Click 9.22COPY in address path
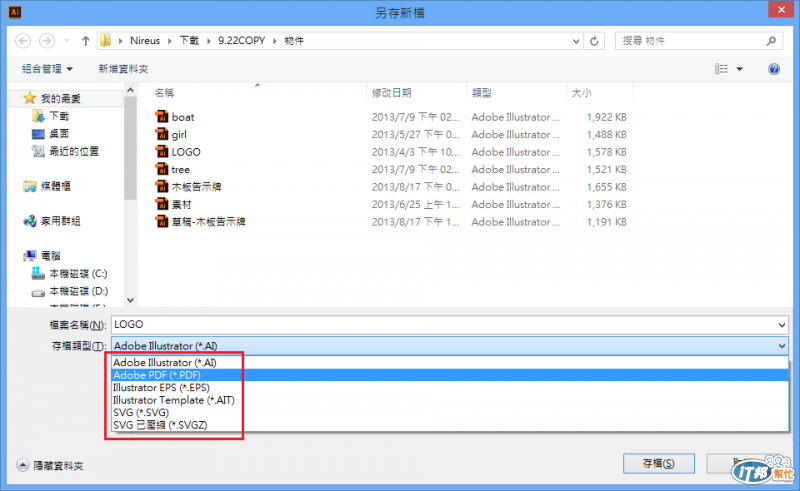The image size is (800, 491). tap(241, 41)
